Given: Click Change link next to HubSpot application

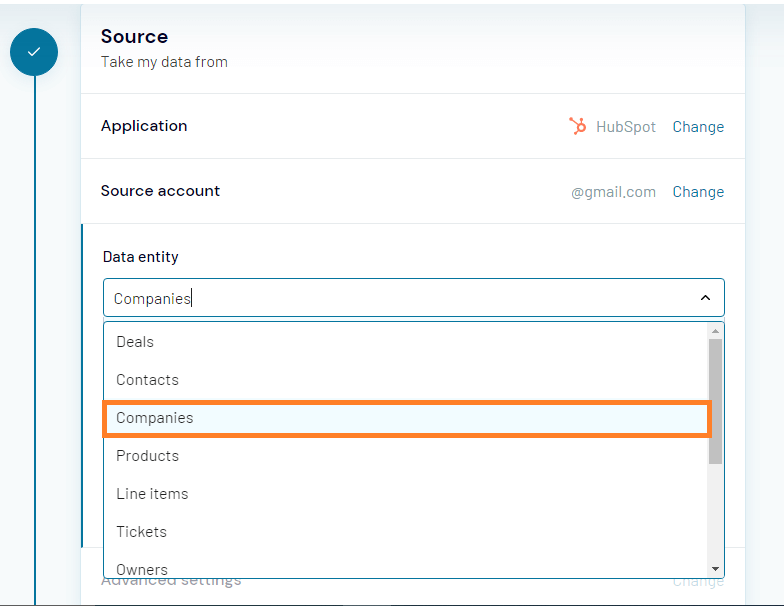Looking at the screenshot, I should pos(697,127).
